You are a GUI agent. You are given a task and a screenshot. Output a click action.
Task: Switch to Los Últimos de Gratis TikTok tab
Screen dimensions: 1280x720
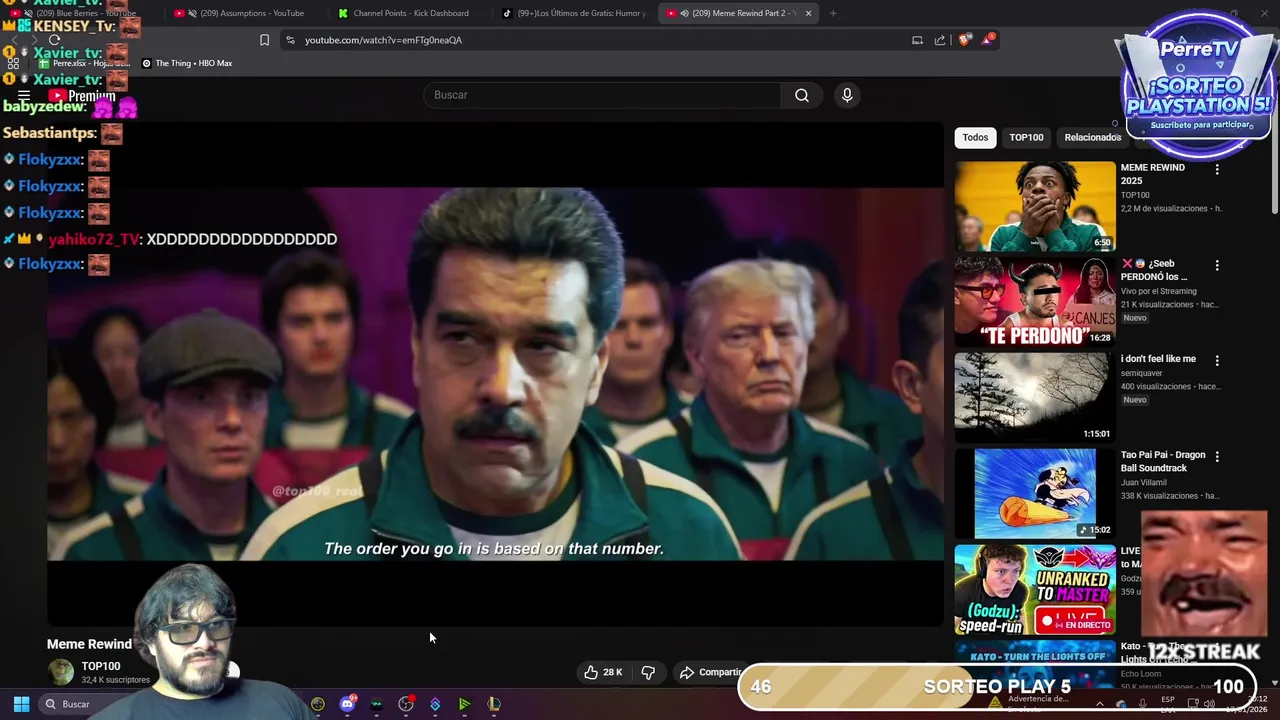574,13
